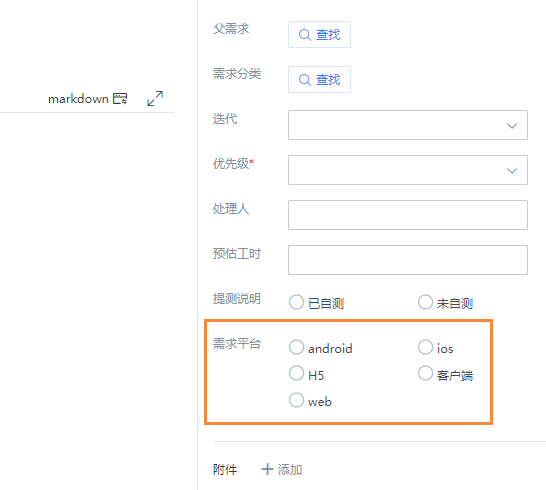Screen dimensions: 546x490
Task: Select the 已自测 radio option
Action: coord(296,302)
